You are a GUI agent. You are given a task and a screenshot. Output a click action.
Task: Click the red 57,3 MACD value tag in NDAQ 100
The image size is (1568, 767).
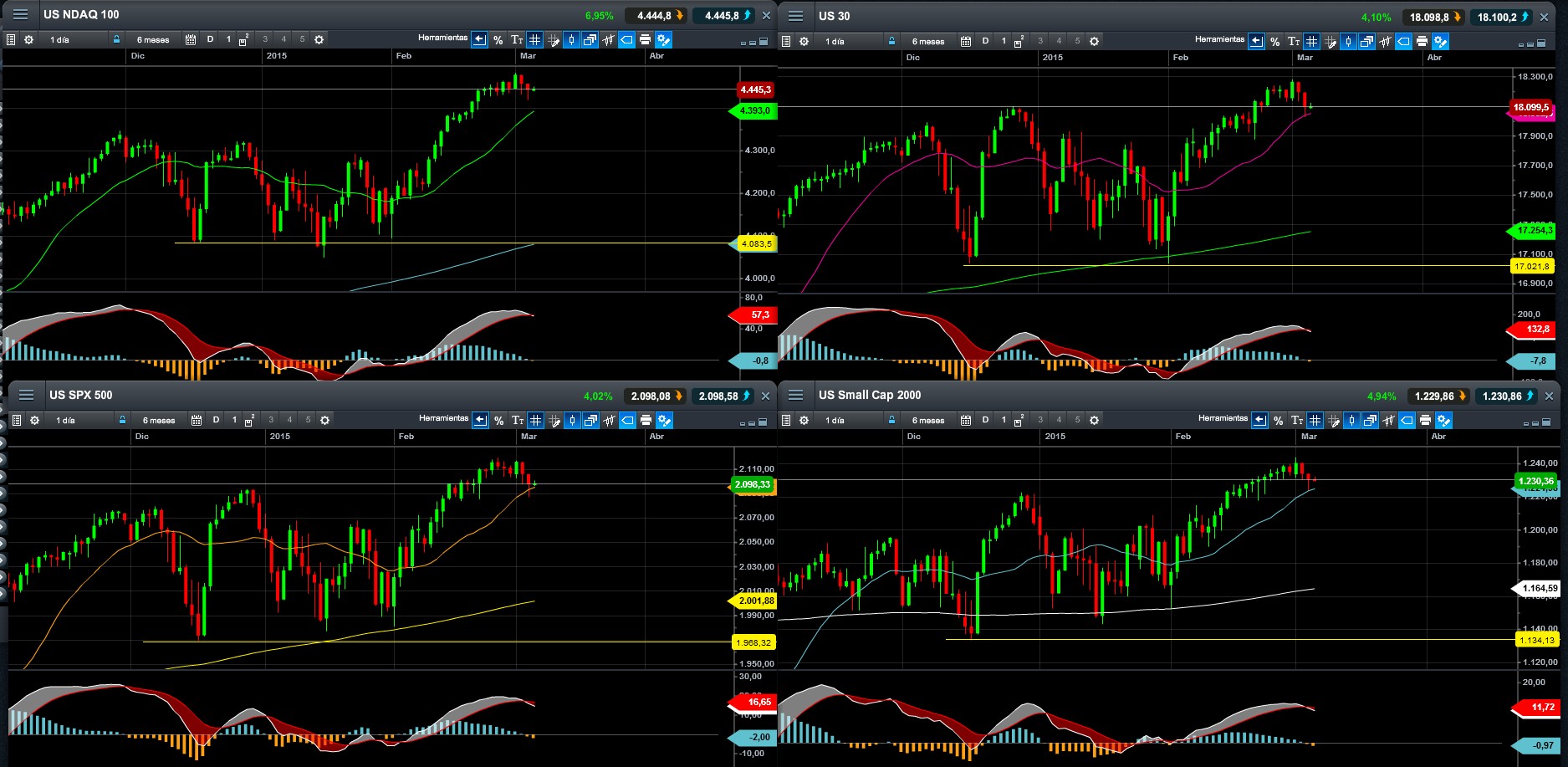pyautogui.click(x=753, y=314)
